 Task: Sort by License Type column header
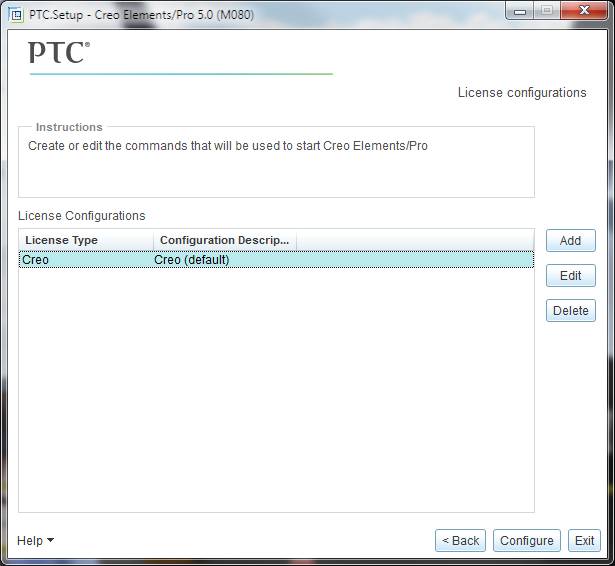coord(86,240)
